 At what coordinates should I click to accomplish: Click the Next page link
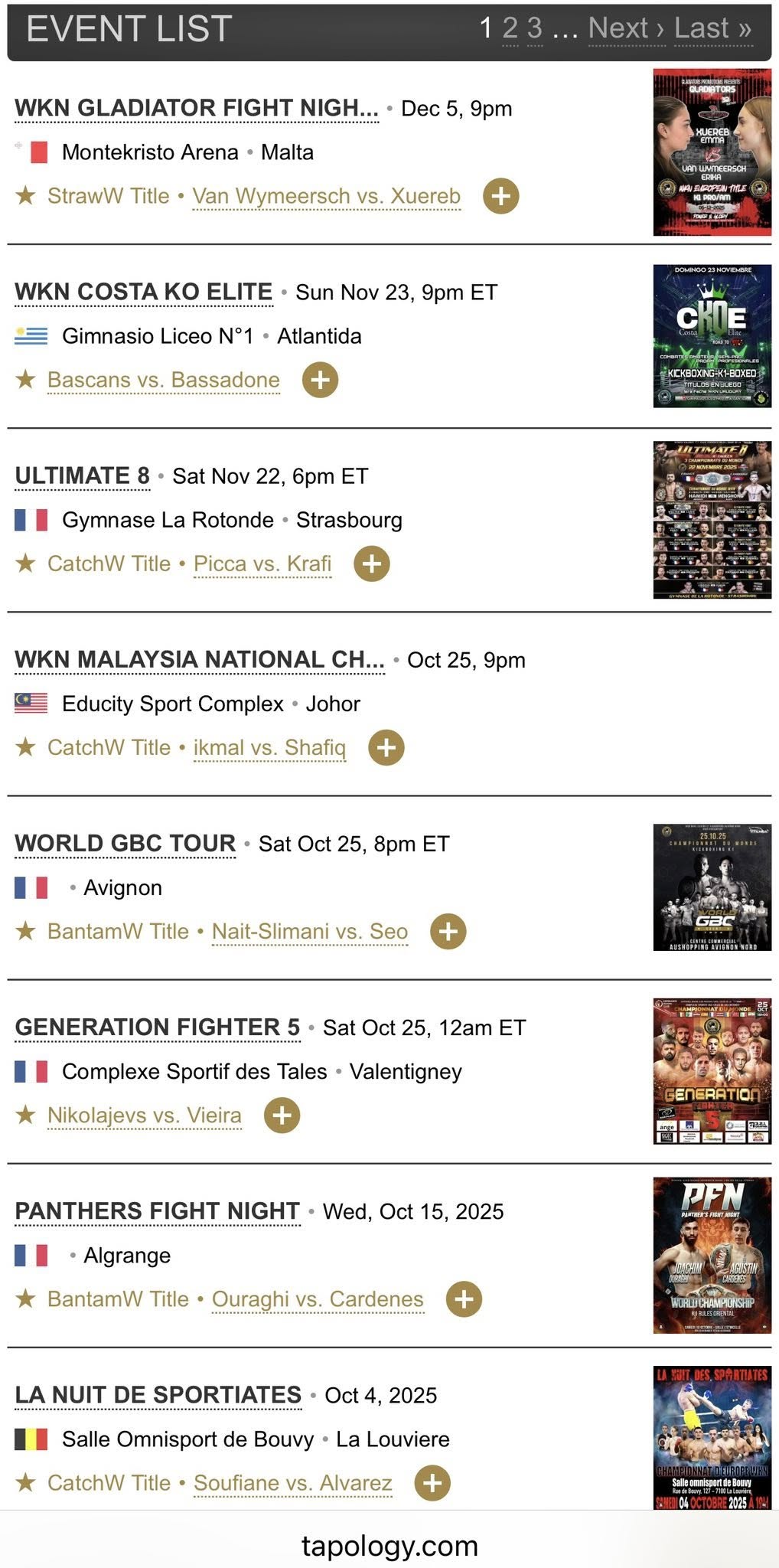point(626,29)
